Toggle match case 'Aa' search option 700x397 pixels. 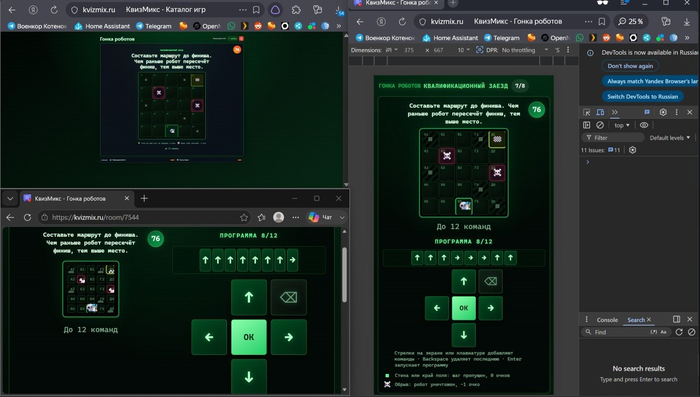pos(663,332)
